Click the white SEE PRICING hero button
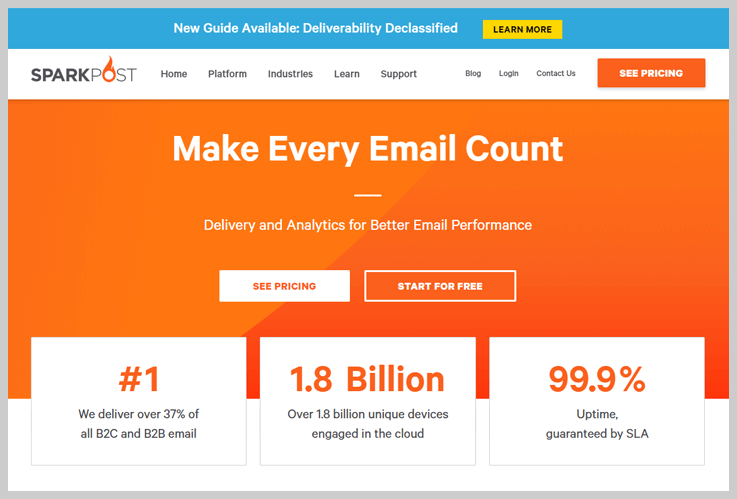This screenshot has height=499, width=737. point(284,286)
